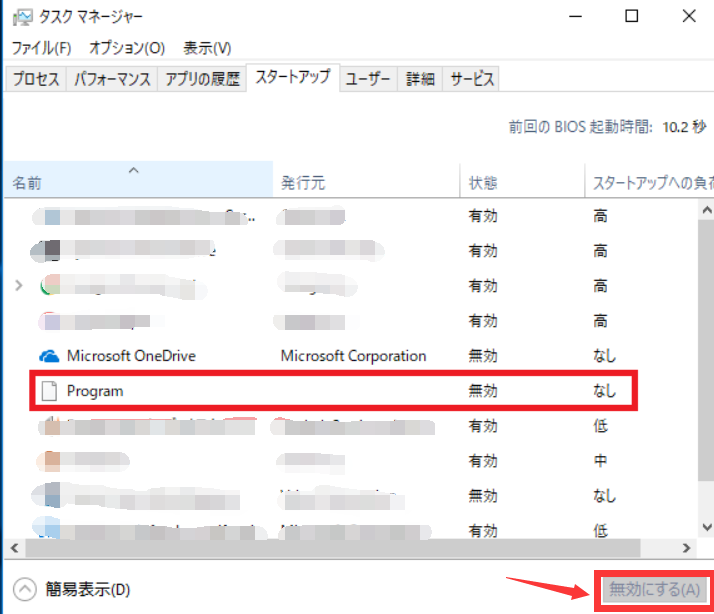Viewport: 714px width, 614px height.
Task: Switch to the パフォーマンス tab
Action: 112,79
